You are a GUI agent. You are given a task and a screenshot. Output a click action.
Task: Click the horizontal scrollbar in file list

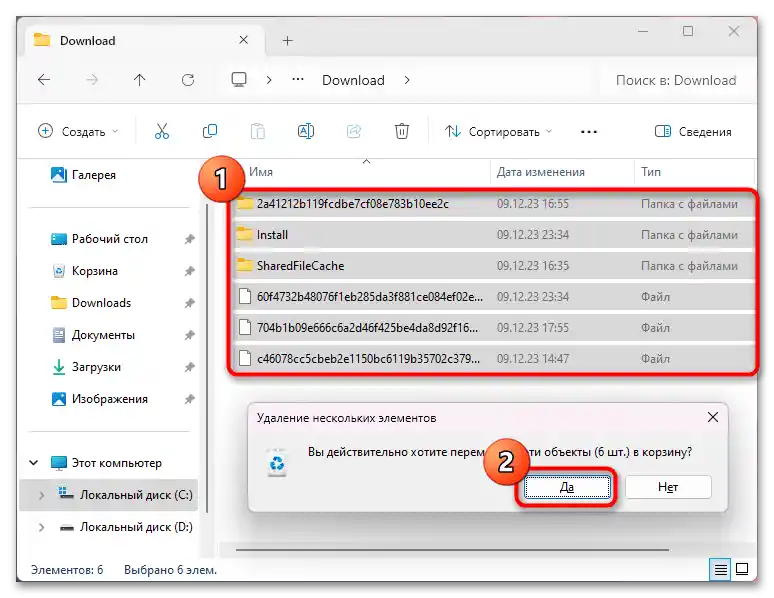tap(452, 550)
